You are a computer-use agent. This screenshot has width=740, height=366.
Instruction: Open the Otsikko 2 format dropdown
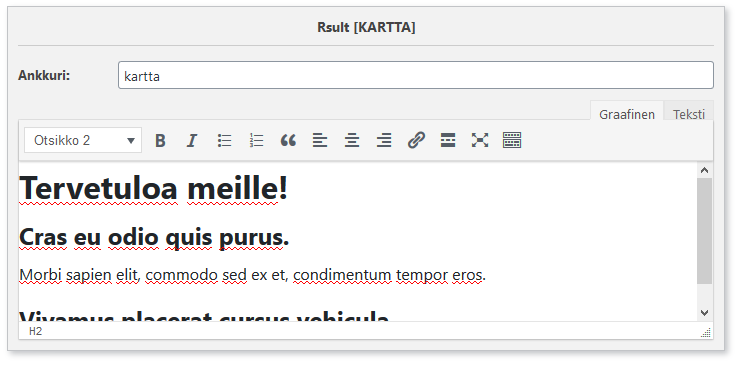tap(83, 140)
